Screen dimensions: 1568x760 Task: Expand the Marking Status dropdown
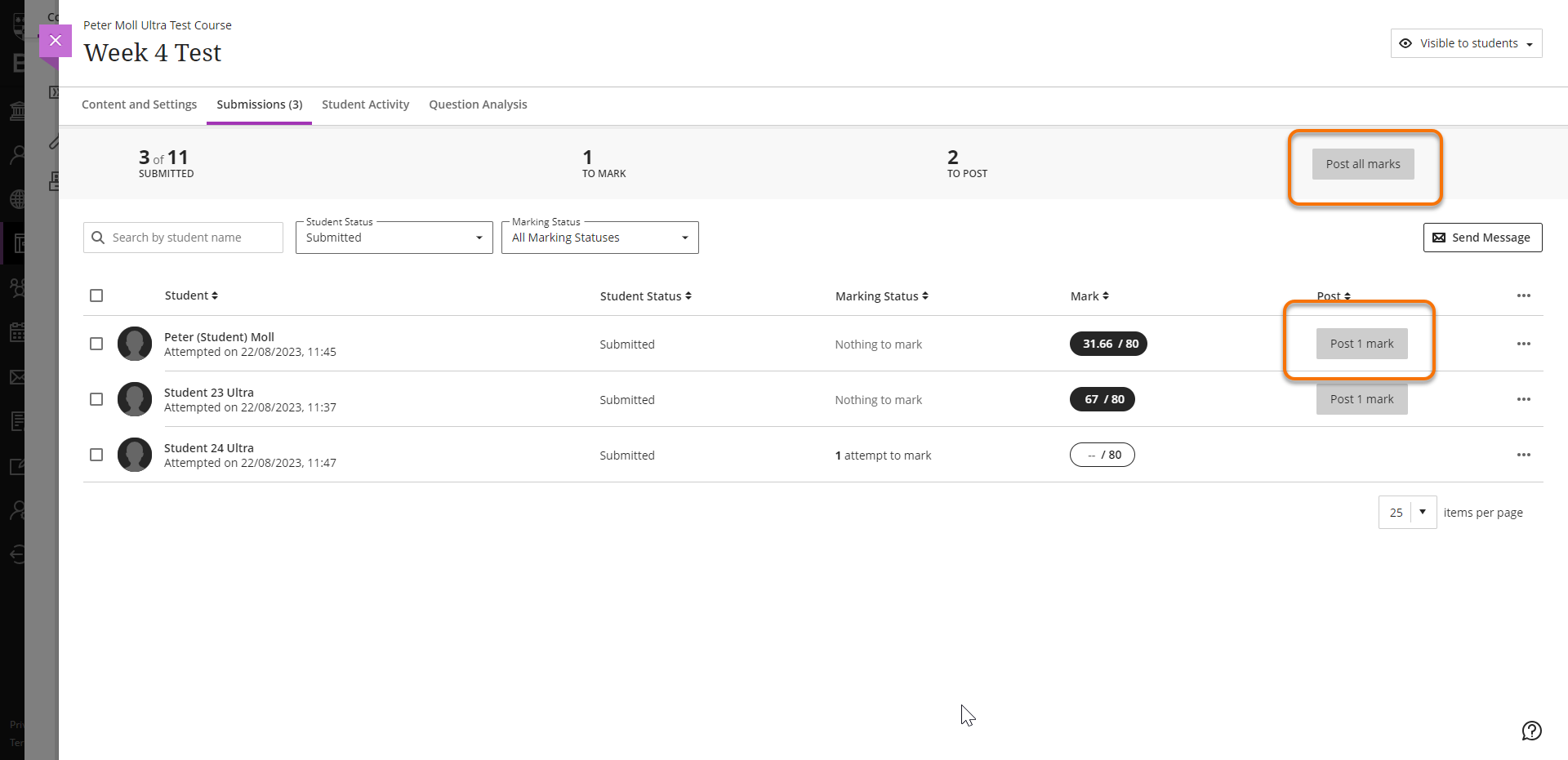pyautogui.click(x=599, y=238)
